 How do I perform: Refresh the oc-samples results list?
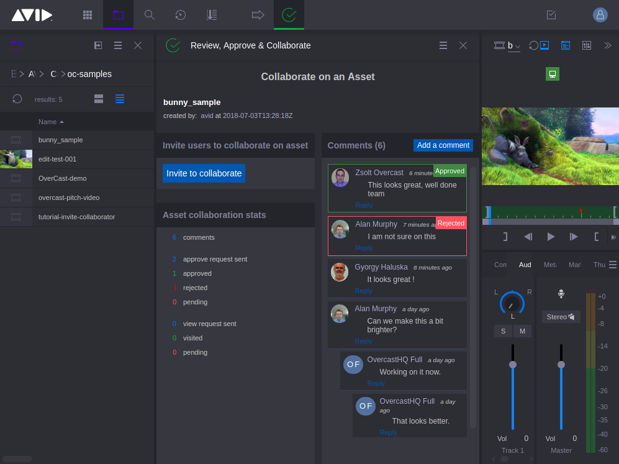[17, 99]
